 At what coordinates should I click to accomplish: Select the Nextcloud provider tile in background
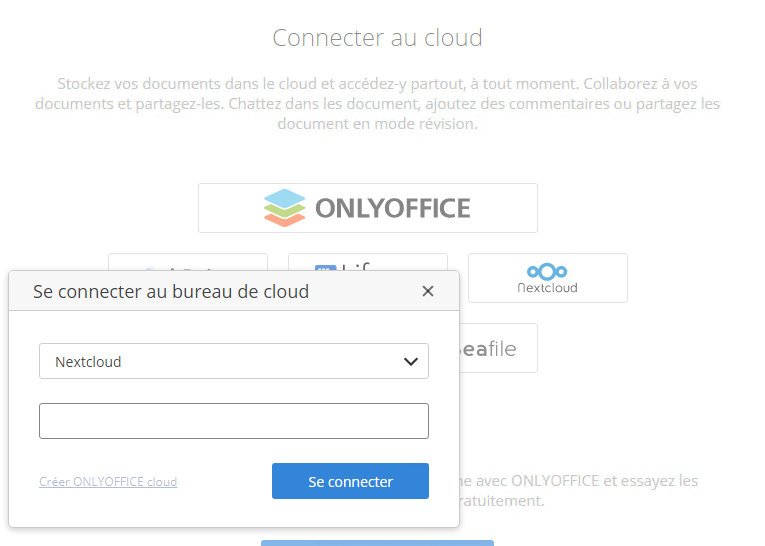click(547, 278)
